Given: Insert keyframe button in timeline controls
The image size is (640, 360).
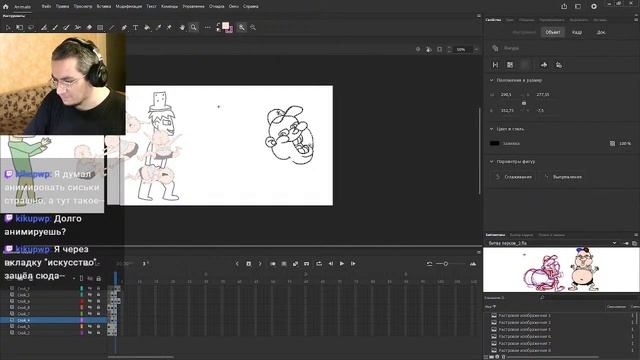Looking at the screenshot, I should (x=249, y=264).
